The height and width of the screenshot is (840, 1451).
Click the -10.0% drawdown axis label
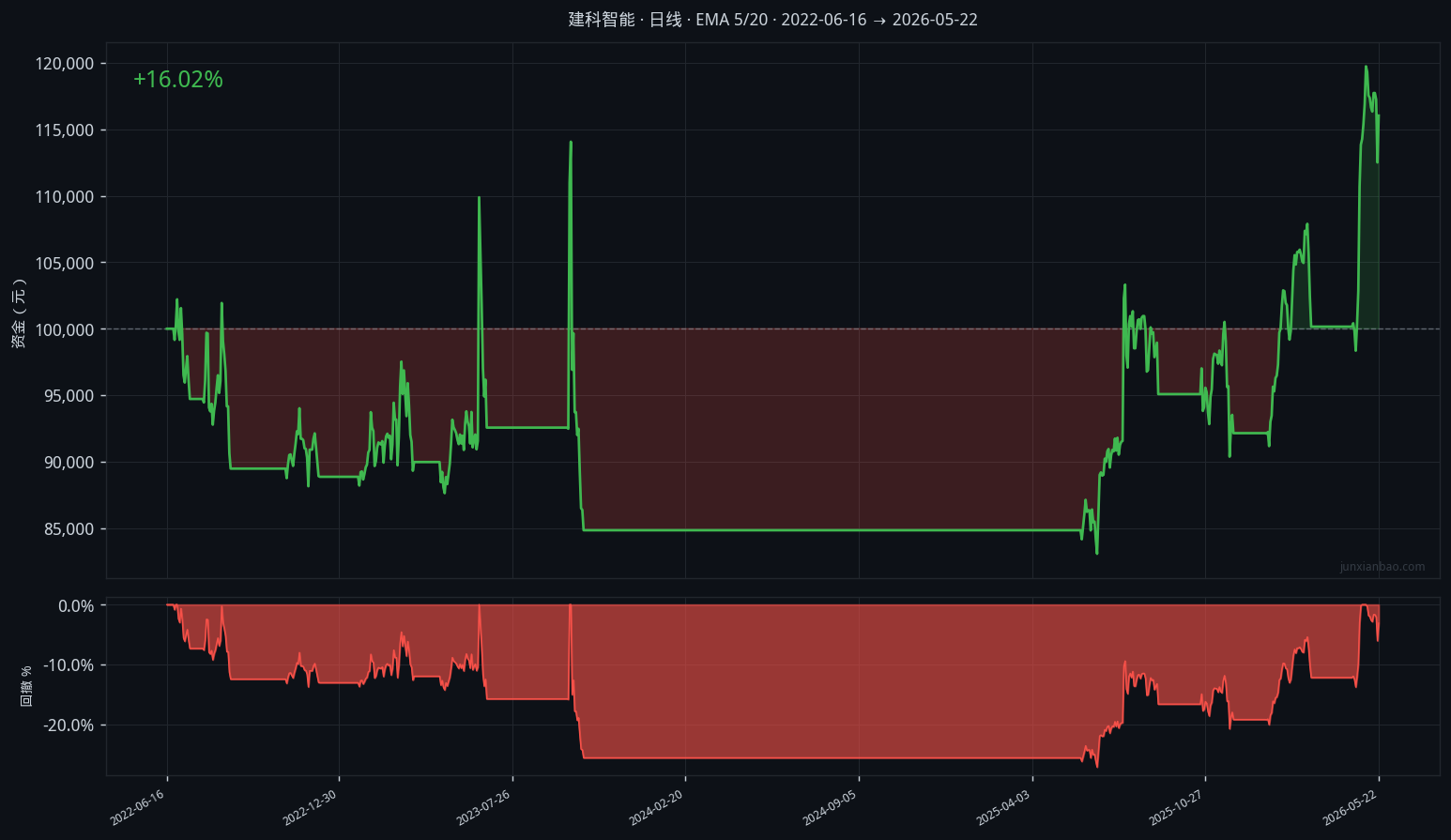[69, 665]
